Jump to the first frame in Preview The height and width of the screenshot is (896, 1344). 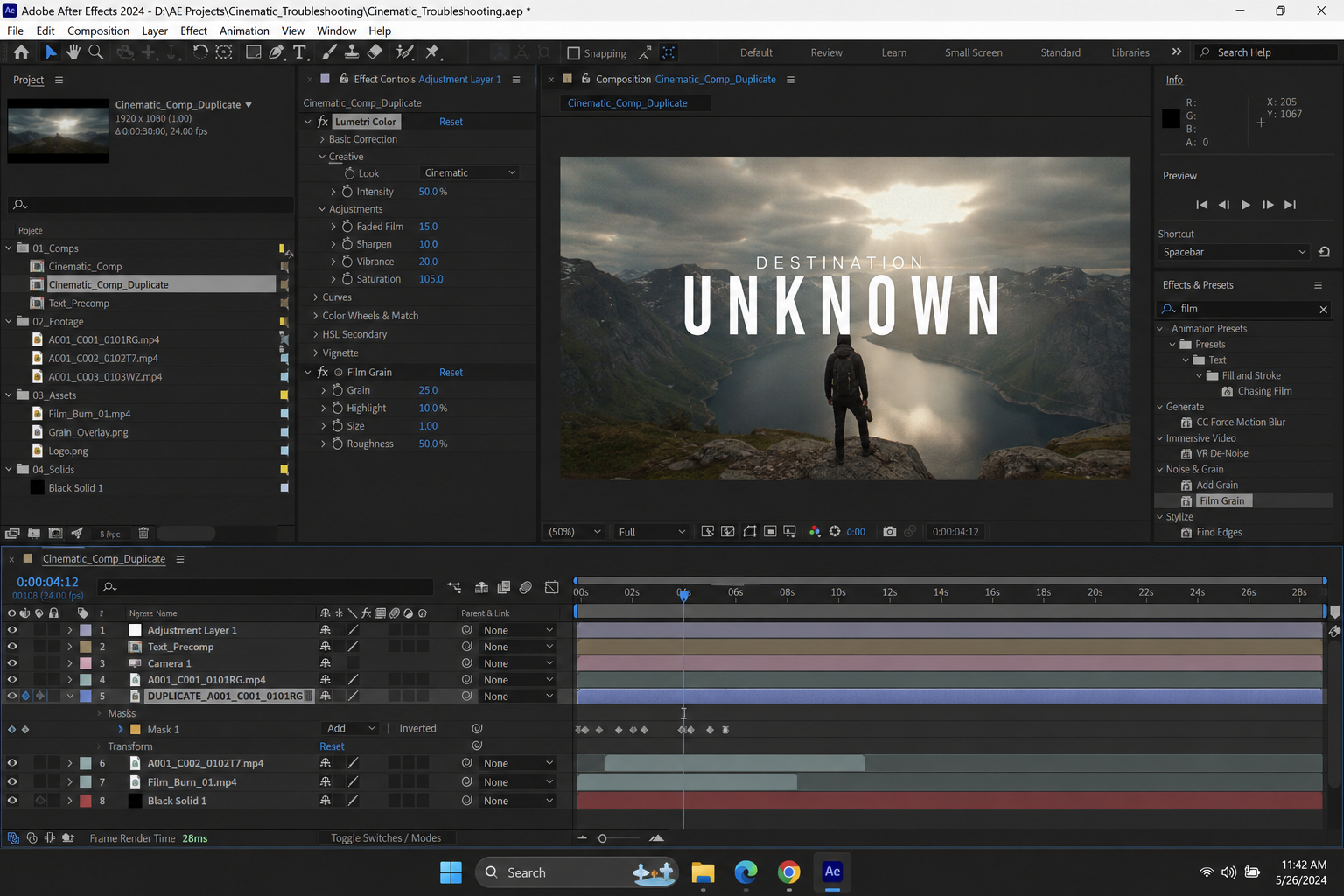pyautogui.click(x=1201, y=205)
